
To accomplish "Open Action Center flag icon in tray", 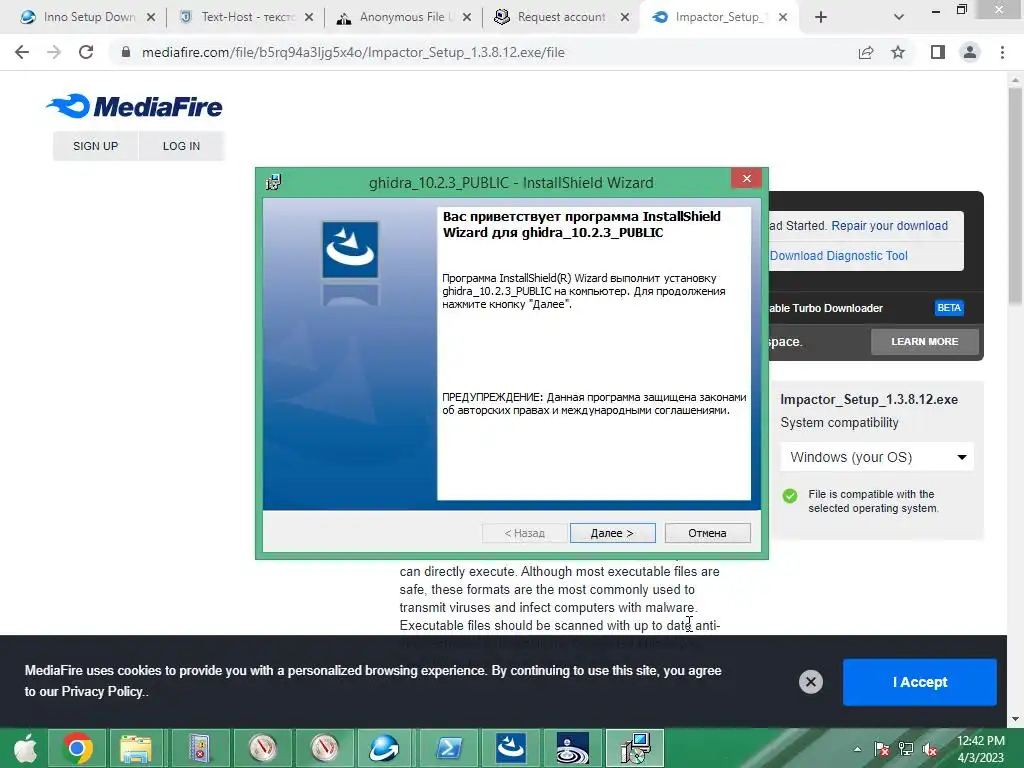I will [881, 749].
